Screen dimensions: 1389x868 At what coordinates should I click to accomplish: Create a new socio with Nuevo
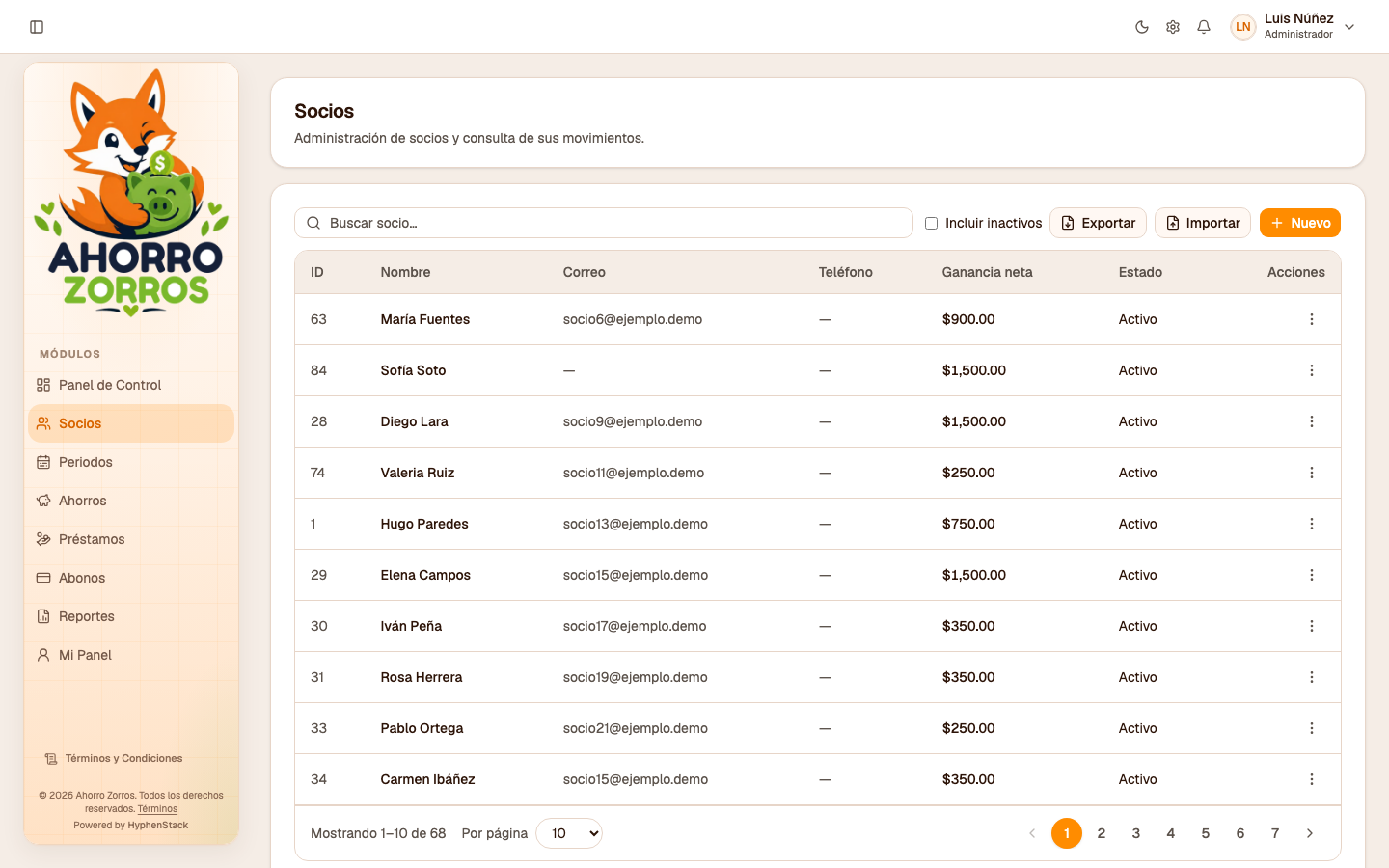point(1300,223)
